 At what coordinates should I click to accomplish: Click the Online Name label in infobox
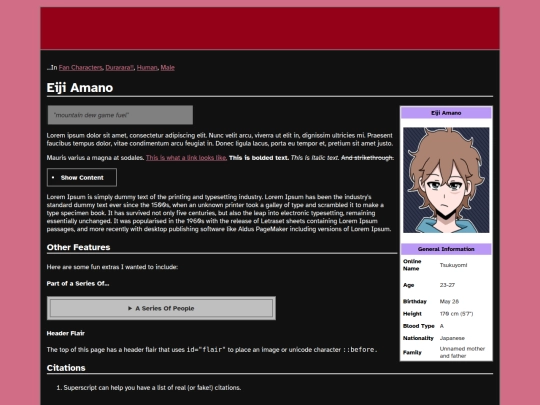(412, 265)
